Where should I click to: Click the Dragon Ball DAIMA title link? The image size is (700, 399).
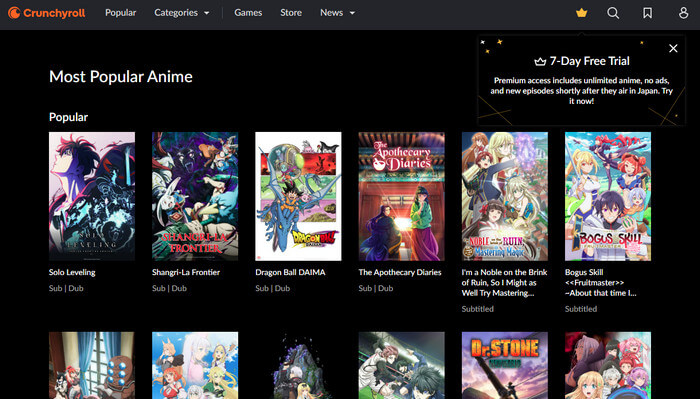290,272
